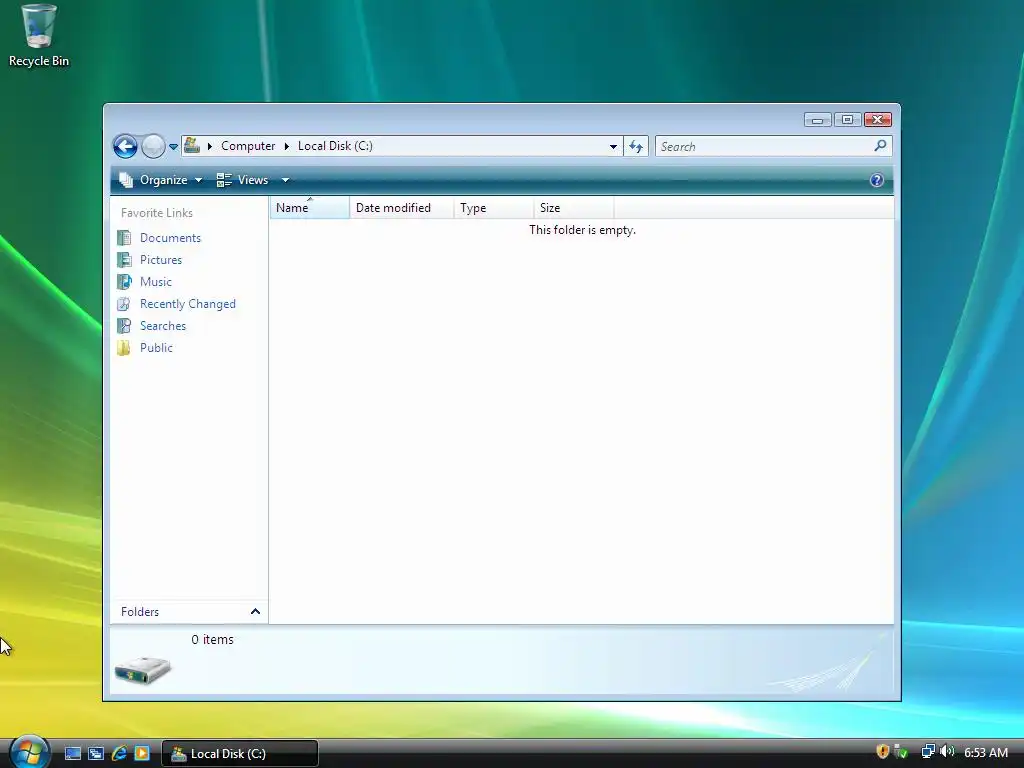The width and height of the screenshot is (1024, 768).
Task: Click the network tray icon
Action: (x=928, y=752)
